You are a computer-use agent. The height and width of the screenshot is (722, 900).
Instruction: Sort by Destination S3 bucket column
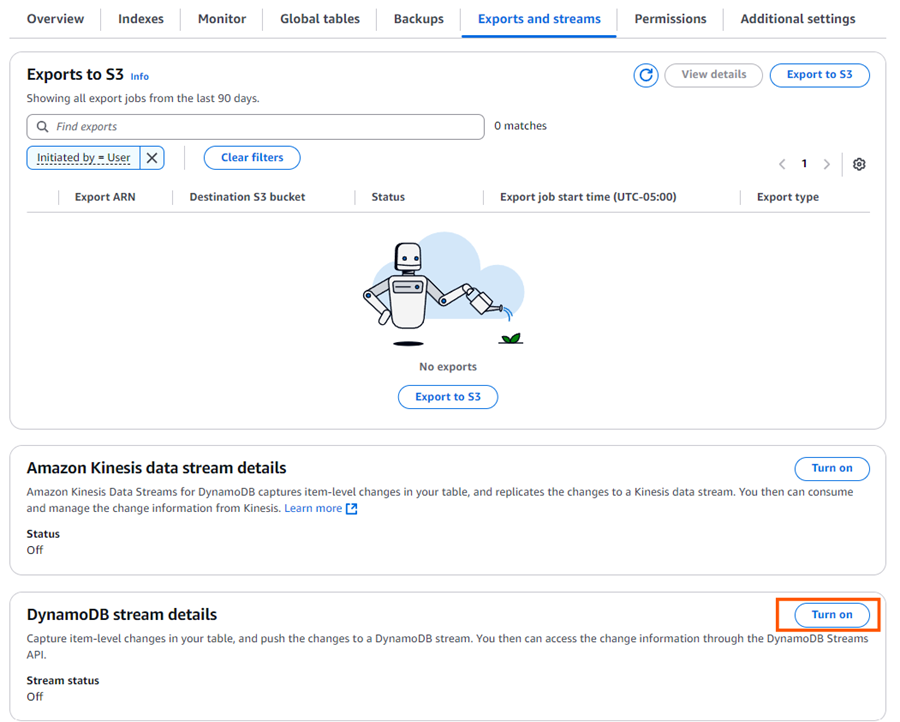247,197
